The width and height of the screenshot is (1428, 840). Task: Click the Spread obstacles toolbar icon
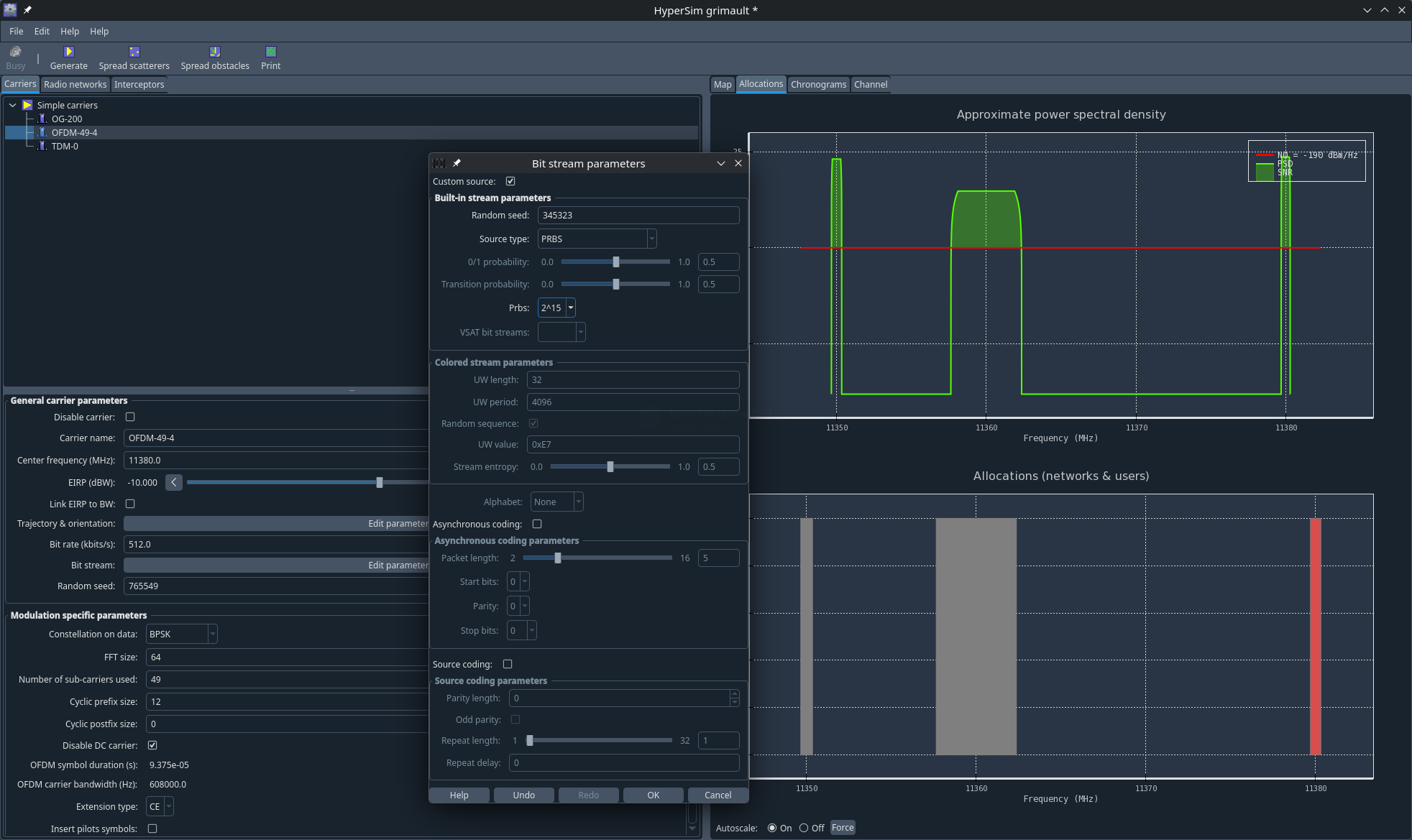point(215,52)
